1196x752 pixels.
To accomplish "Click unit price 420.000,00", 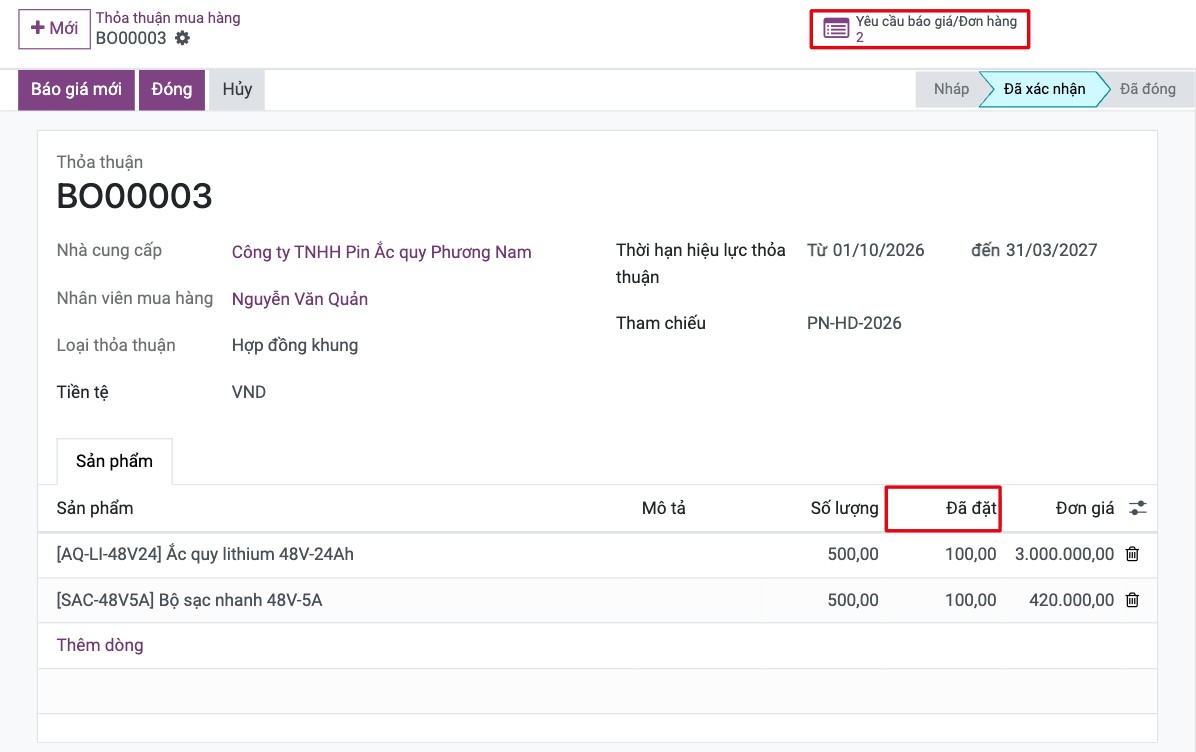I will point(1072,600).
